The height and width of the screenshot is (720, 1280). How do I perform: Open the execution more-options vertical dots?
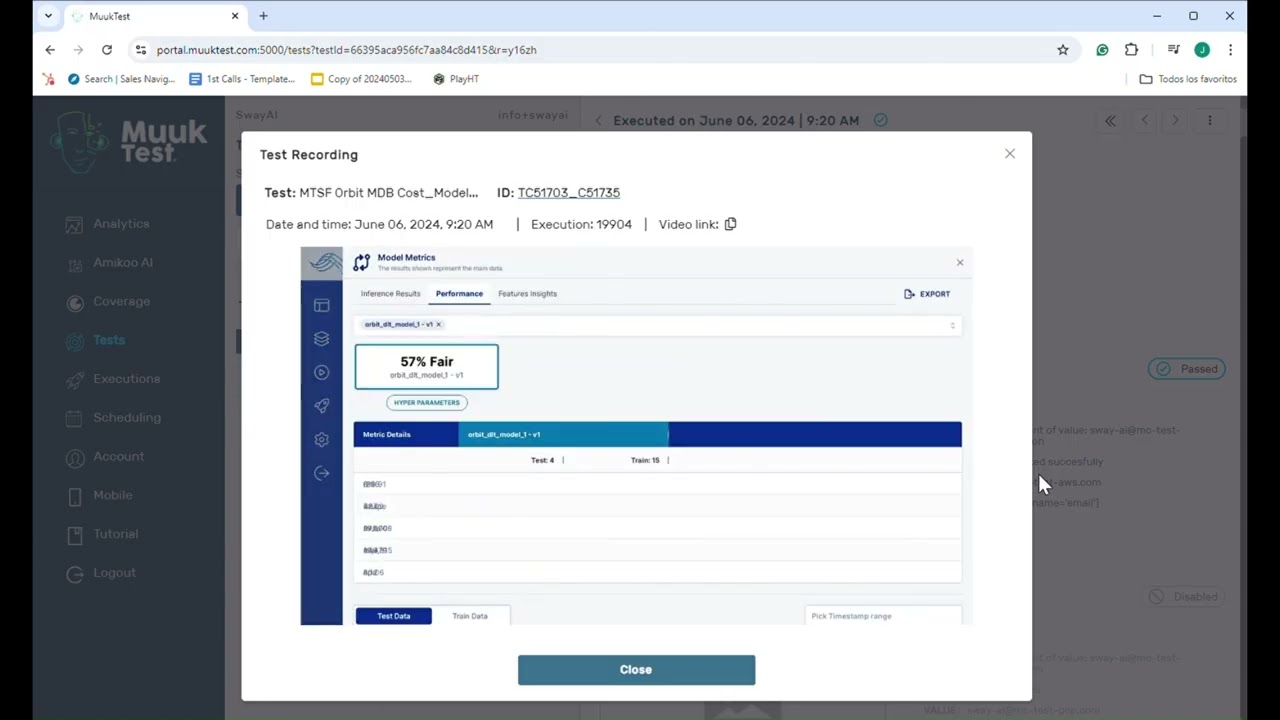click(1209, 121)
